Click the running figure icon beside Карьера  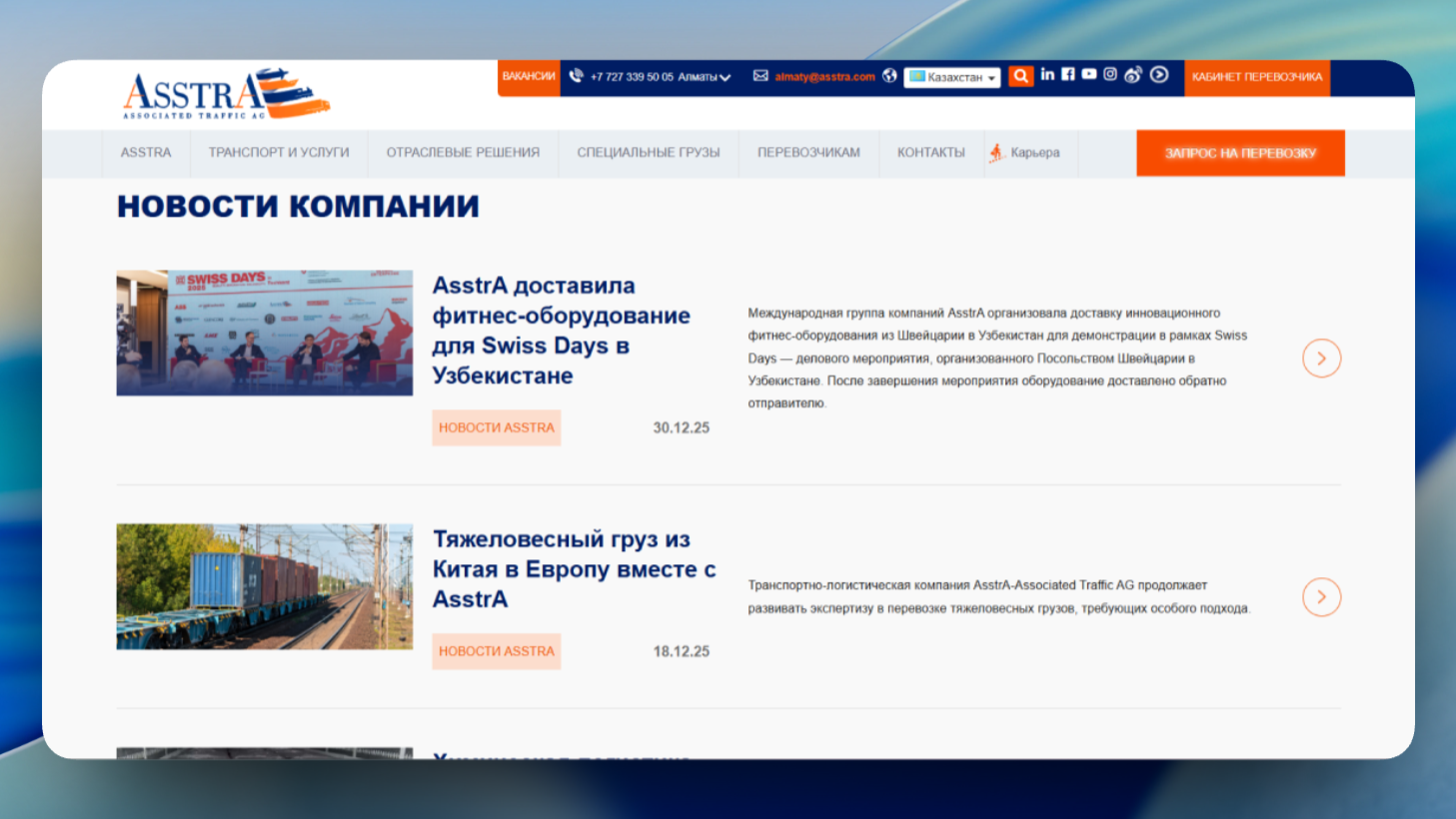996,153
